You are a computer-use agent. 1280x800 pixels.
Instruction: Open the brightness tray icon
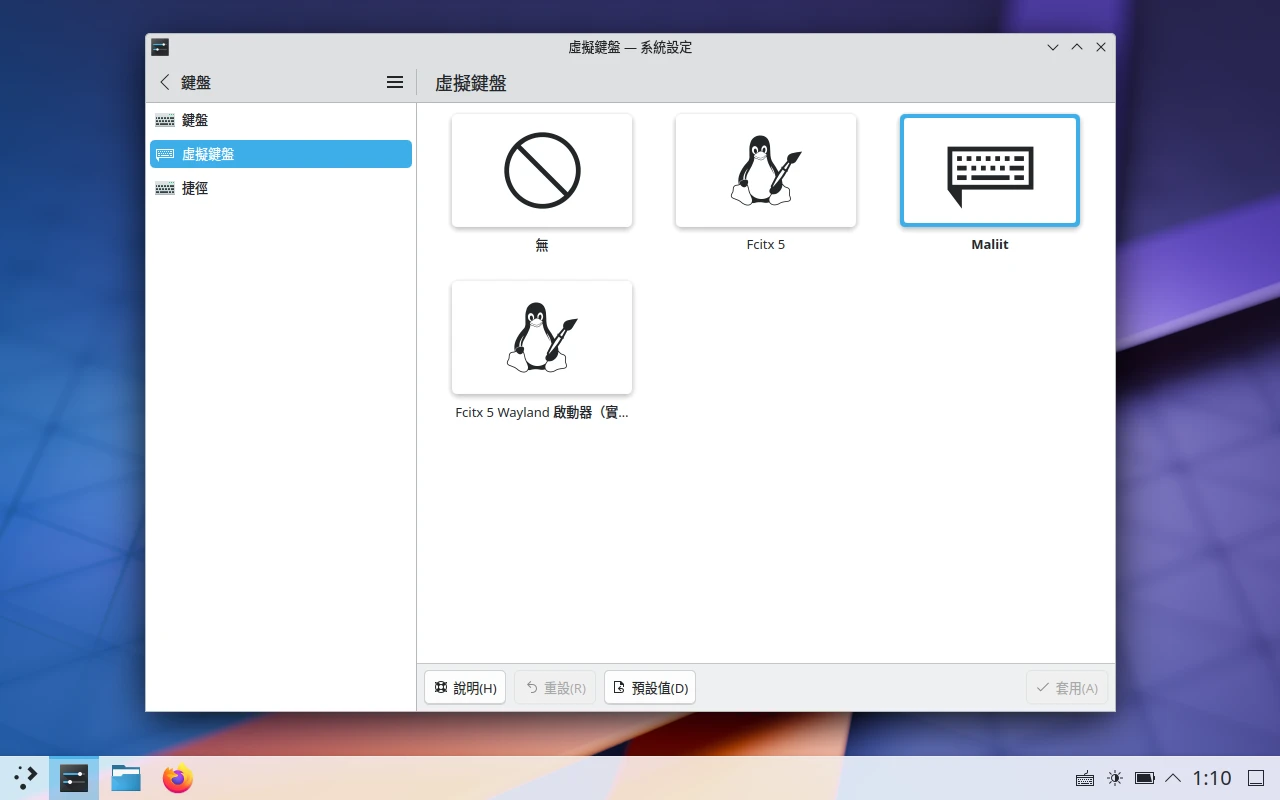point(1114,778)
